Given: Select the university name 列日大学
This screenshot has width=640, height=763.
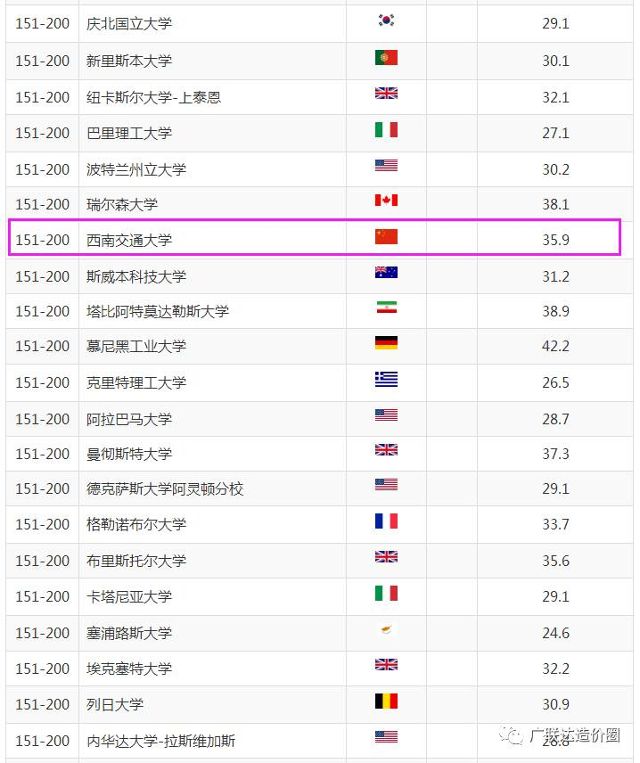Looking at the screenshot, I should [115, 704].
